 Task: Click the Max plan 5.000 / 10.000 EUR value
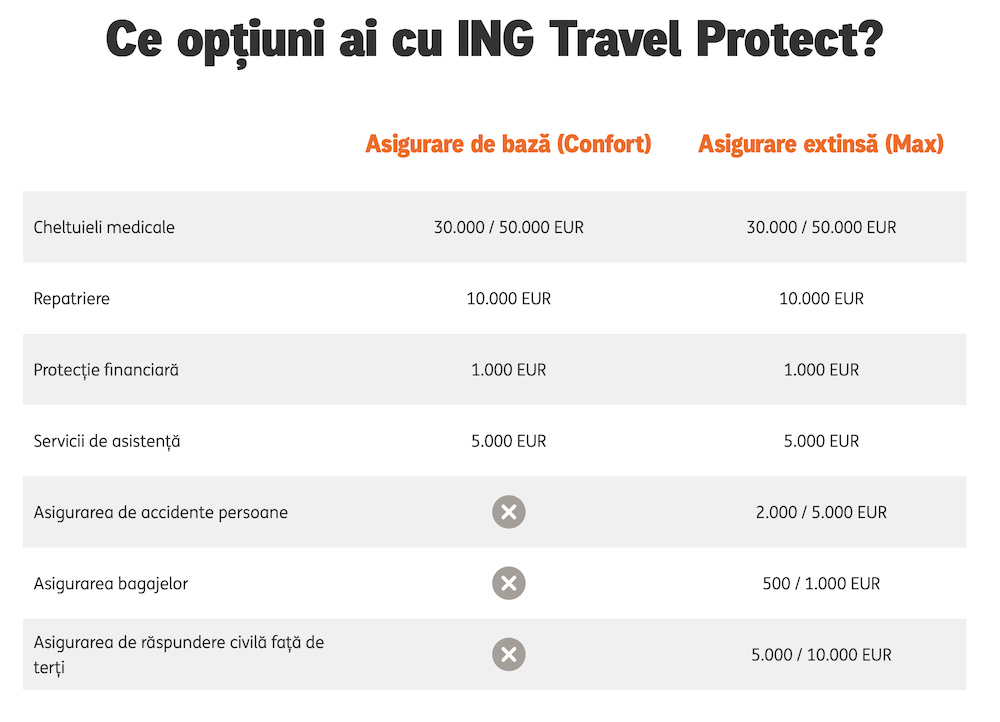pyautogui.click(x=821, y=655)
